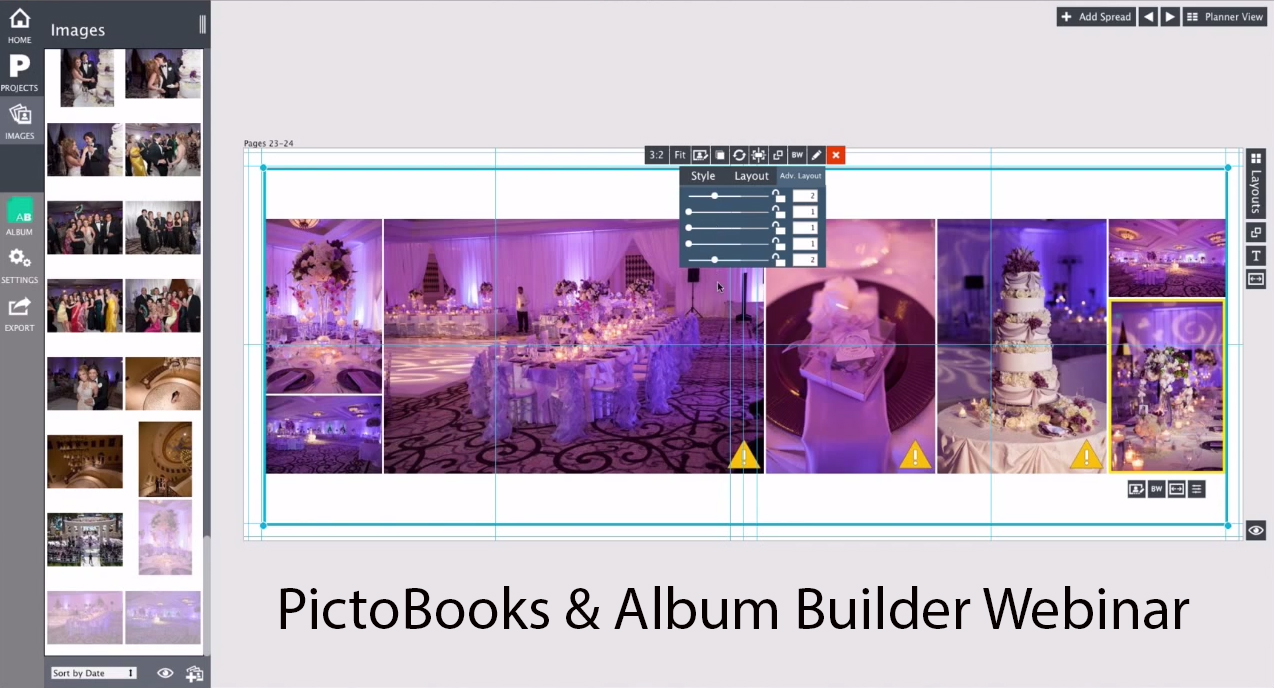
Task: Click the first row value field showing 2
Action: pyautogui.click(x=805, y=196)
